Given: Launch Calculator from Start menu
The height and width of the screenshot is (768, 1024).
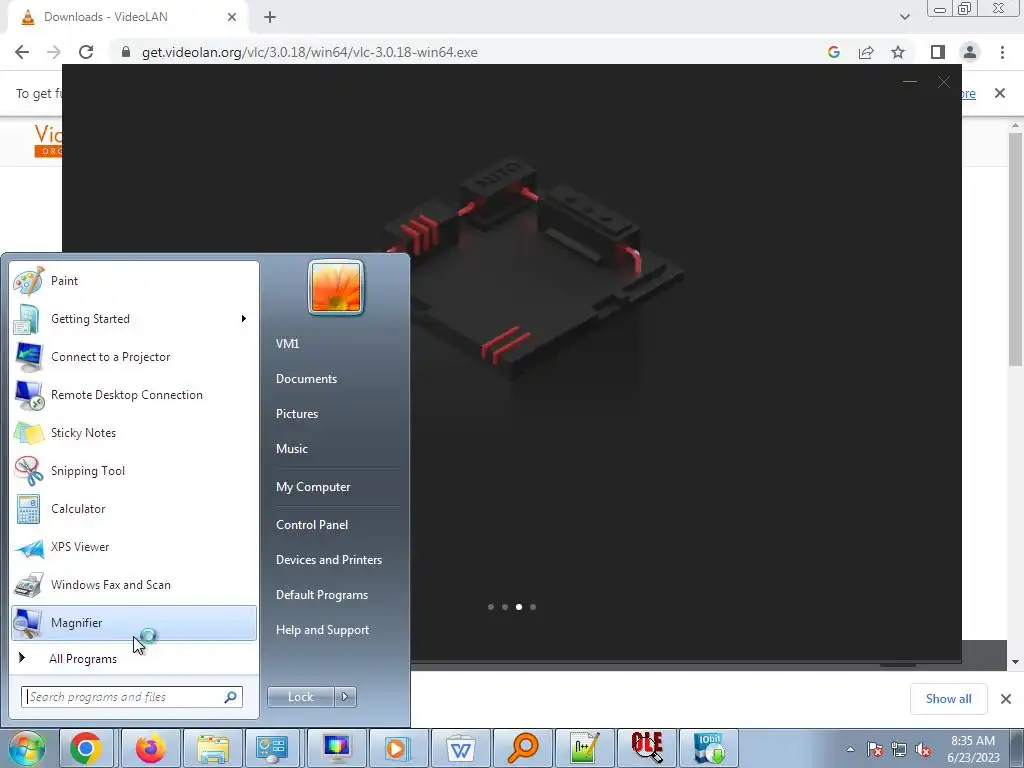Looking at the screenshot, I should (134, 509).
